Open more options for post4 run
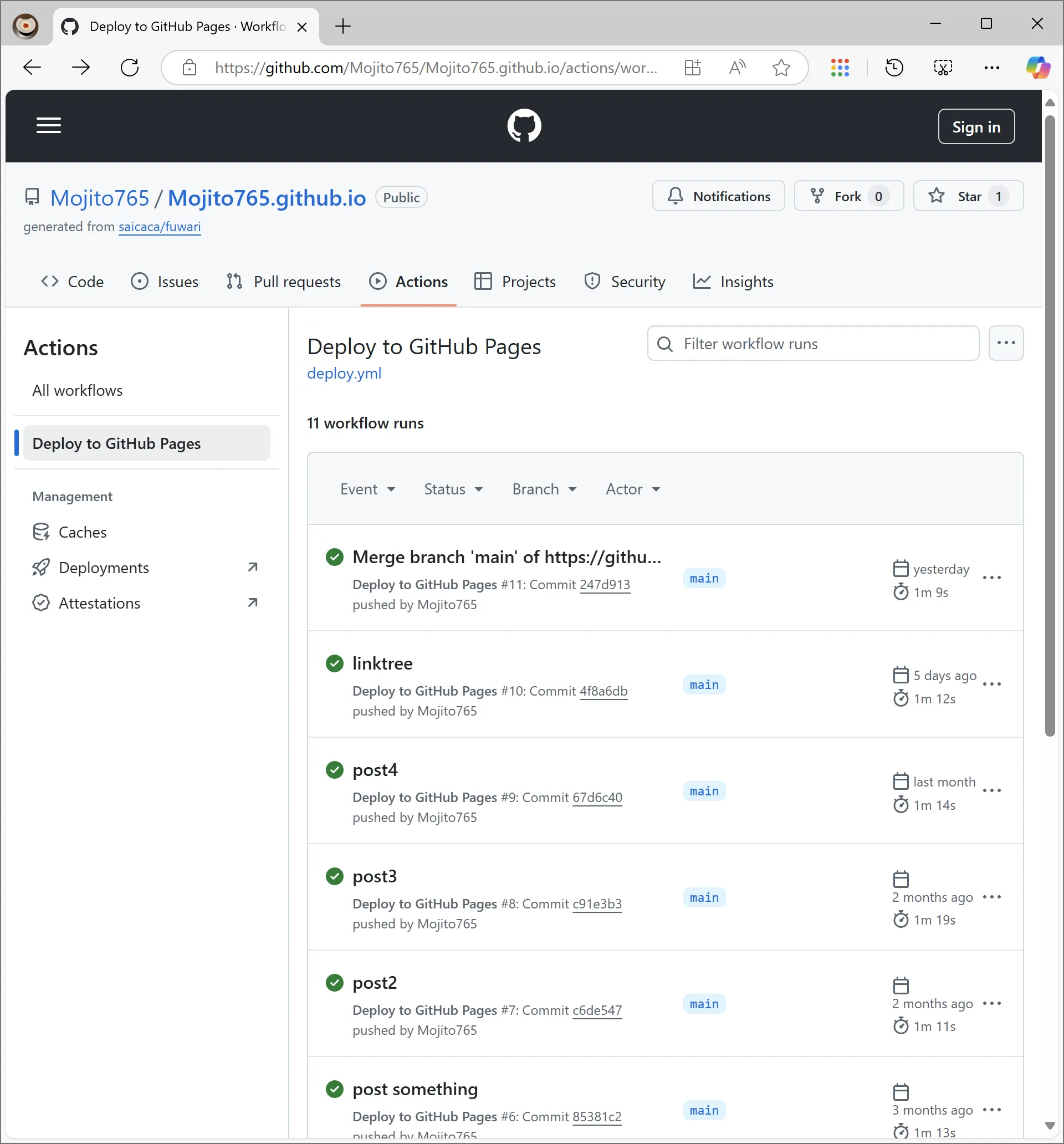 click(x=991, y=791)
